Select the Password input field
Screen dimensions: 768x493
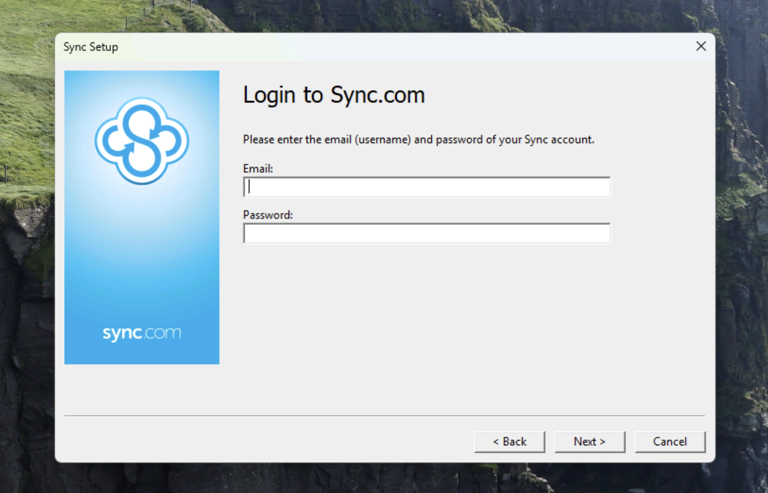(426, 234)
